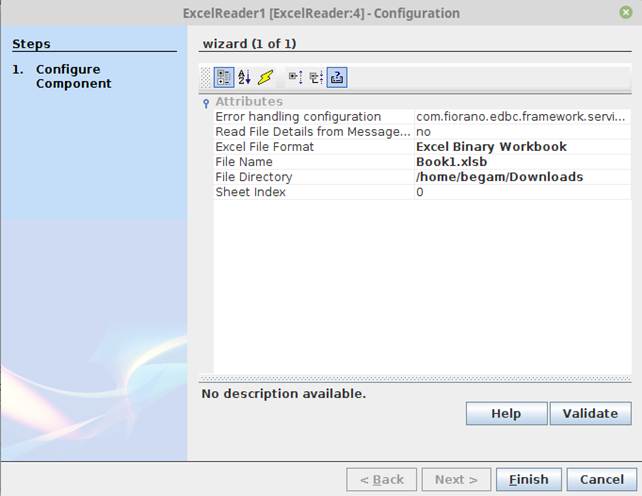The image size is (642, 496).
Task: Select the Error handling configuration row
Action: [422, 117]
